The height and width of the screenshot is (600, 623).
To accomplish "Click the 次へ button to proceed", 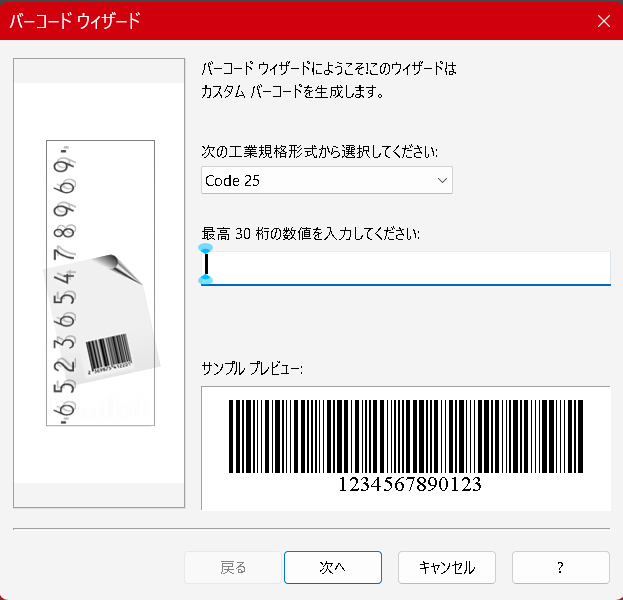I will pyautogui.click(x=332, y=567).
